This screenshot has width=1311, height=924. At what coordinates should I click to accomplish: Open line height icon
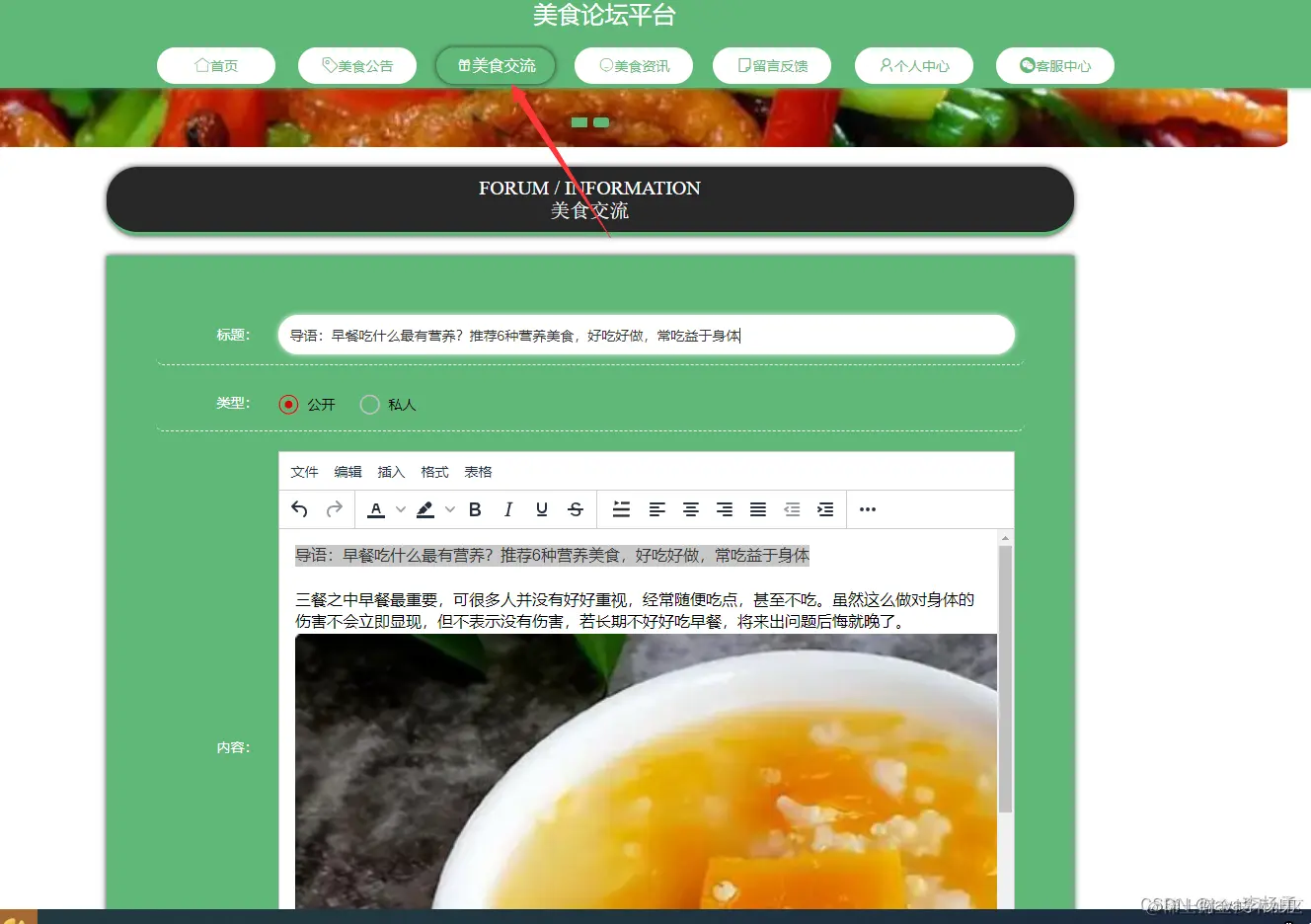[x=621, y=509]
